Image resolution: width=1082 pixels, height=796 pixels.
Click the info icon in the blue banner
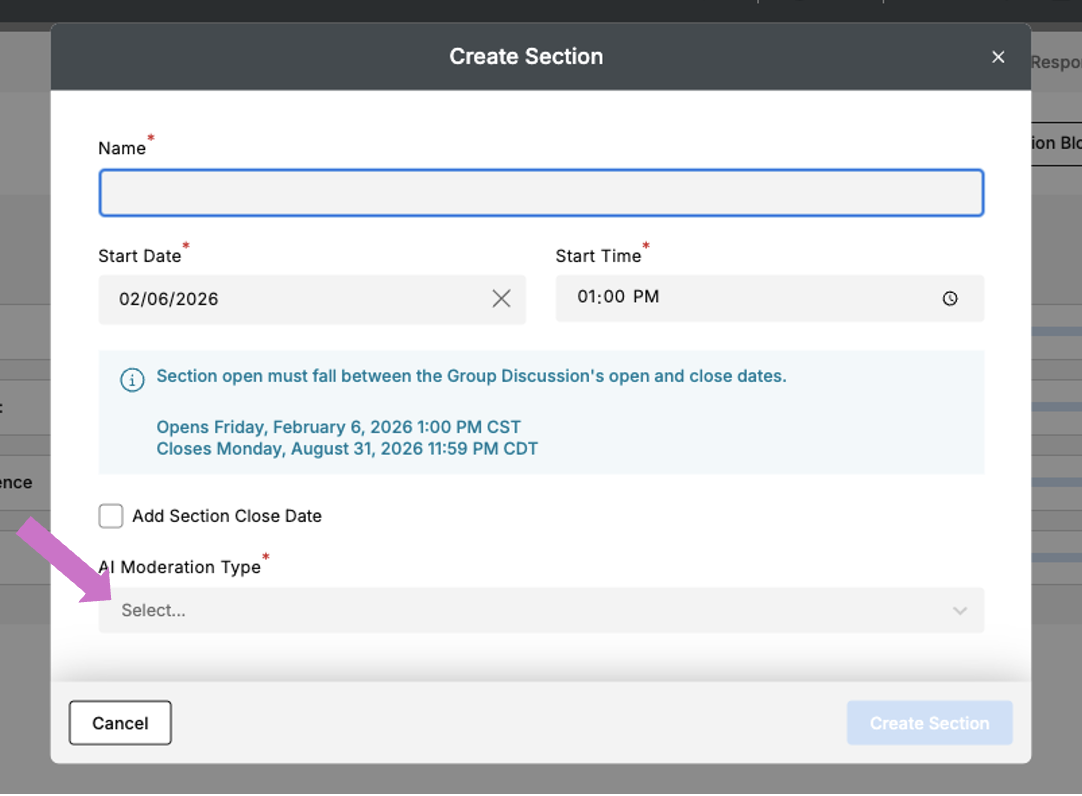tap(131, 380)
